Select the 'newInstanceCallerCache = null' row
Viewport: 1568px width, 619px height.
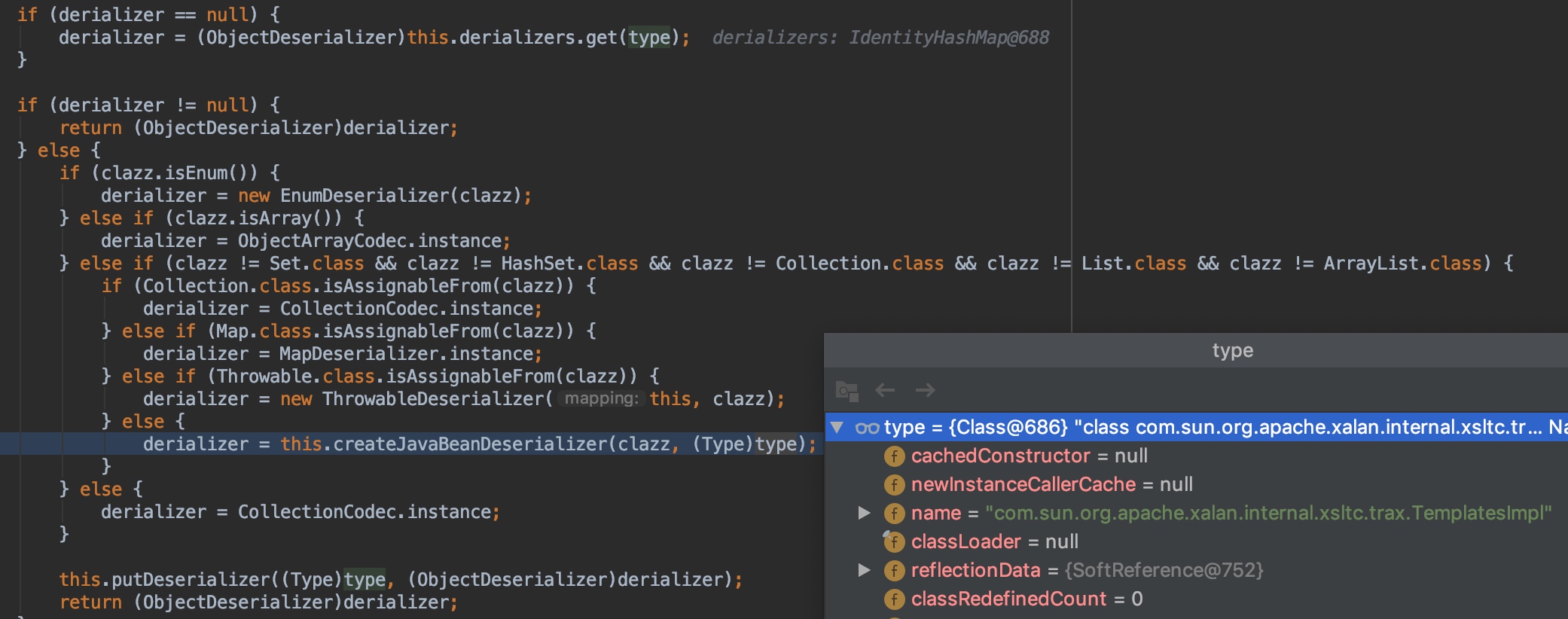pos(1197,485)
